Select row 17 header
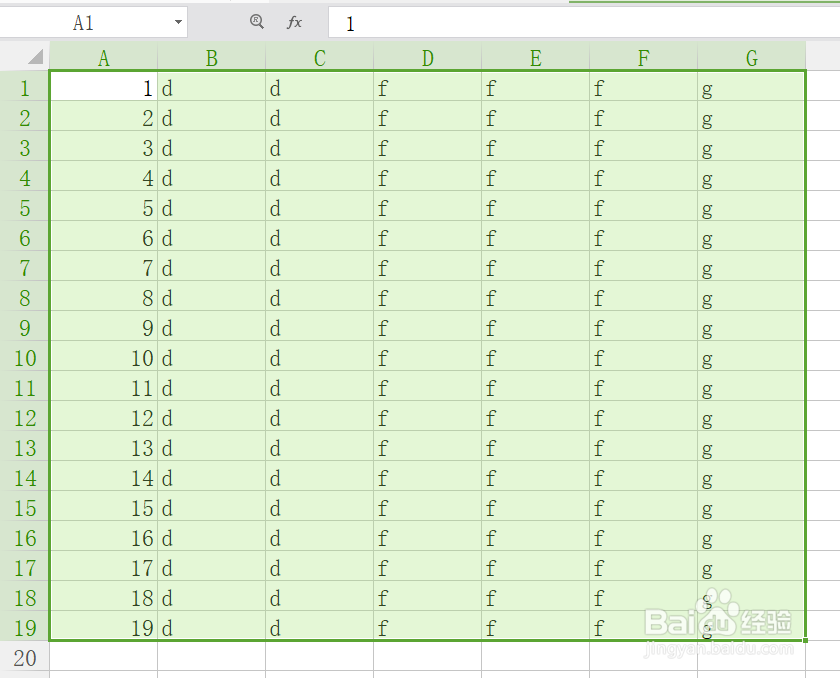The height and width of the screenshot is (678, 840). pos(25,566)
